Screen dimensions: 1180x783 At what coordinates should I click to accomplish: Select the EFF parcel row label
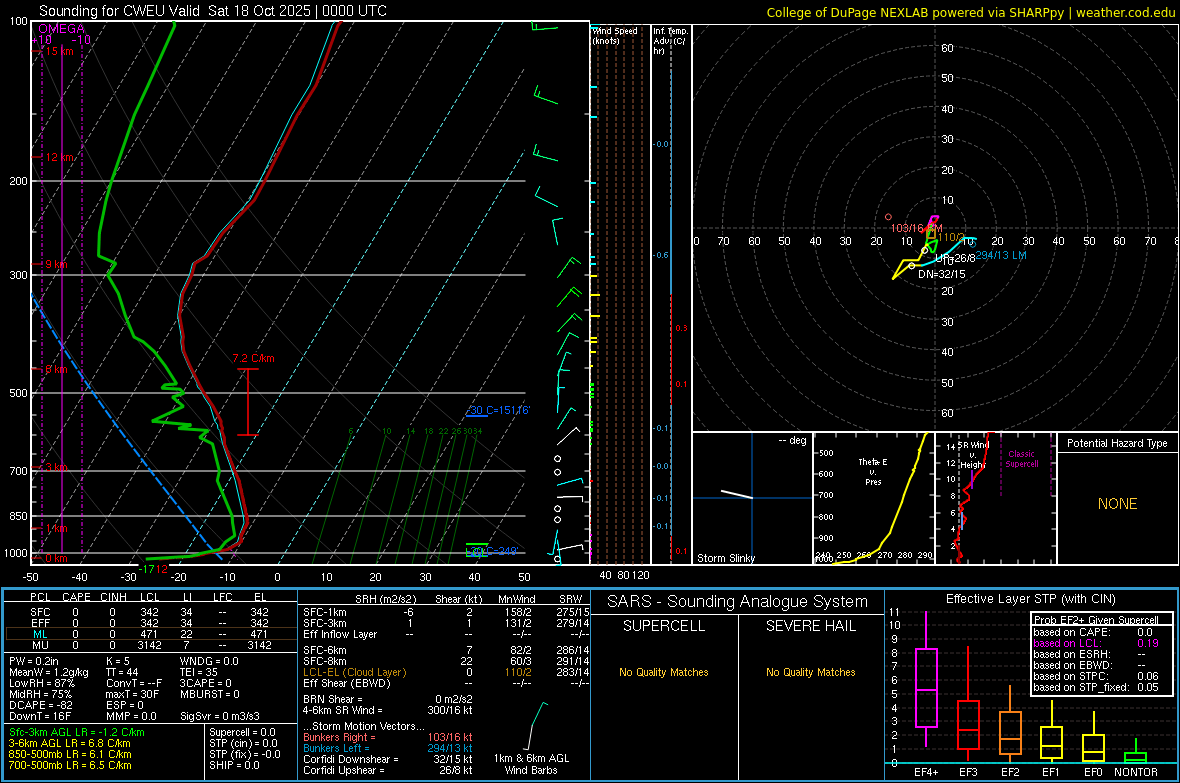(41, 623)
